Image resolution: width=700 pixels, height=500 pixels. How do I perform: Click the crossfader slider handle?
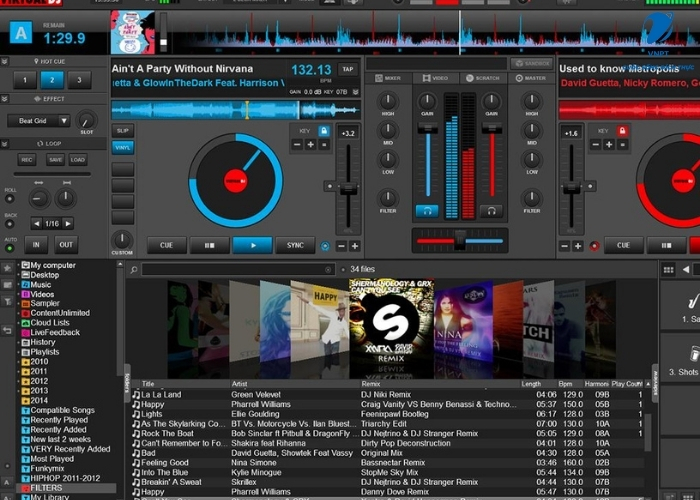(x=460, y=241)
